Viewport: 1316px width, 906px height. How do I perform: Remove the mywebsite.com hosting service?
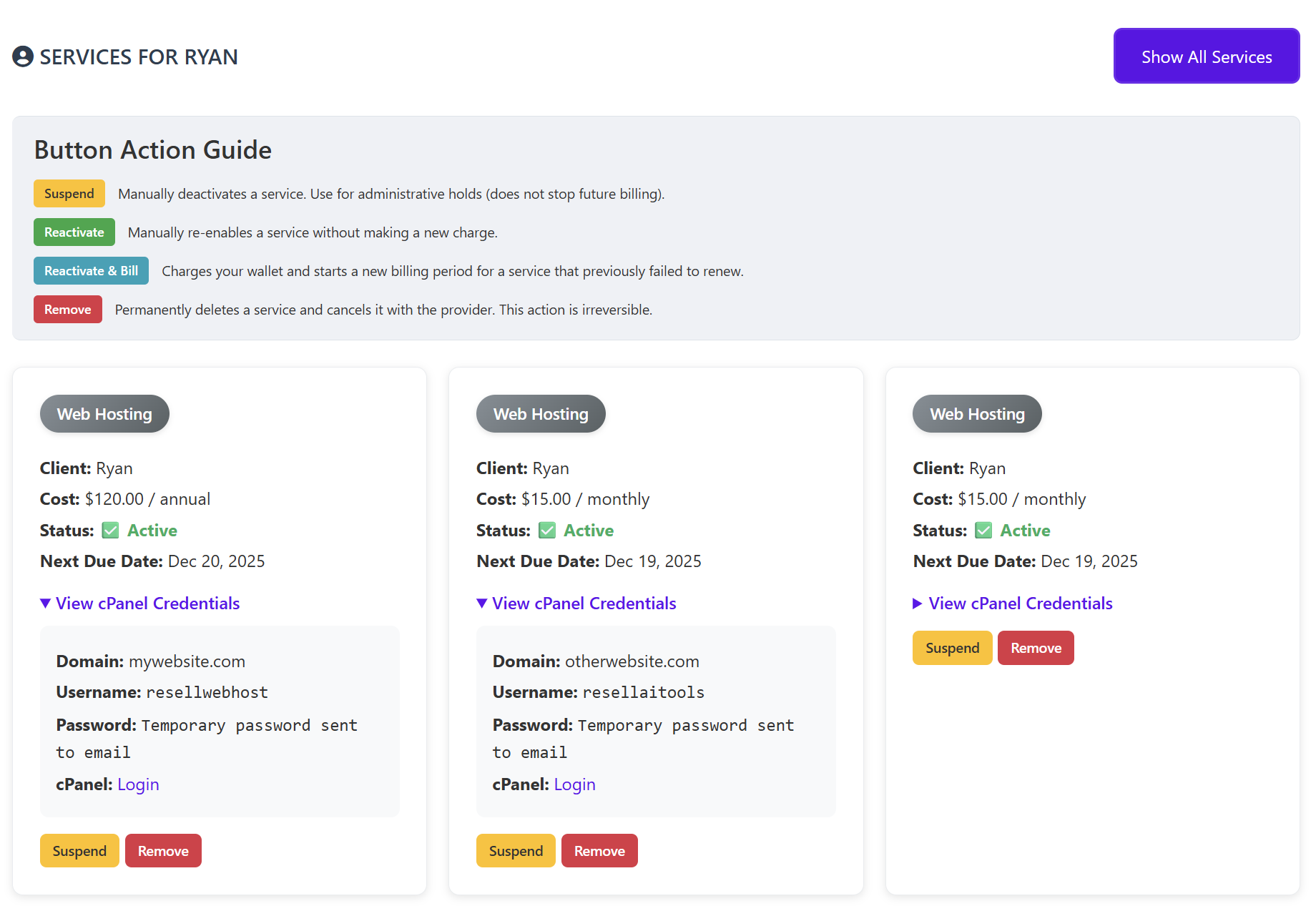(163, 851)
